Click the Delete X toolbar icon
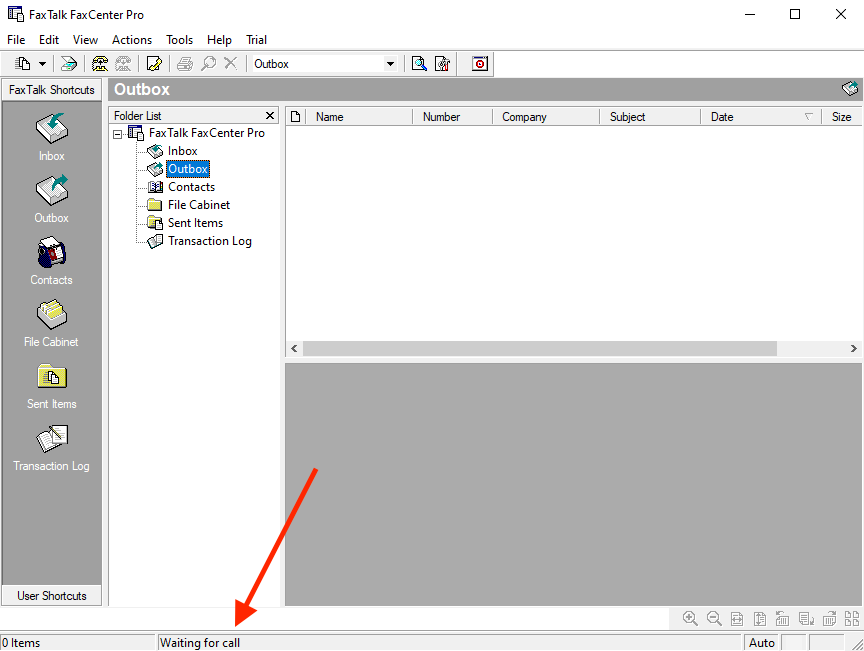864x651 pixels. point(230,64)
